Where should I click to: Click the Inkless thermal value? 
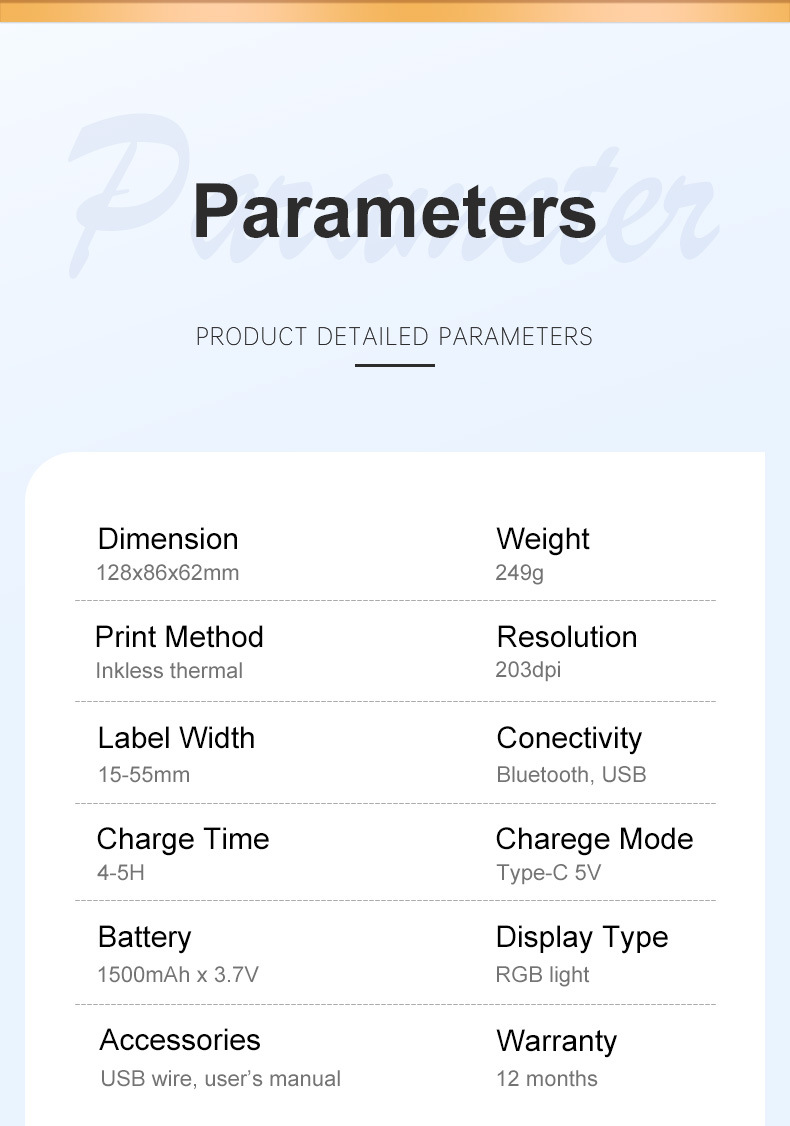pos(169,671)
